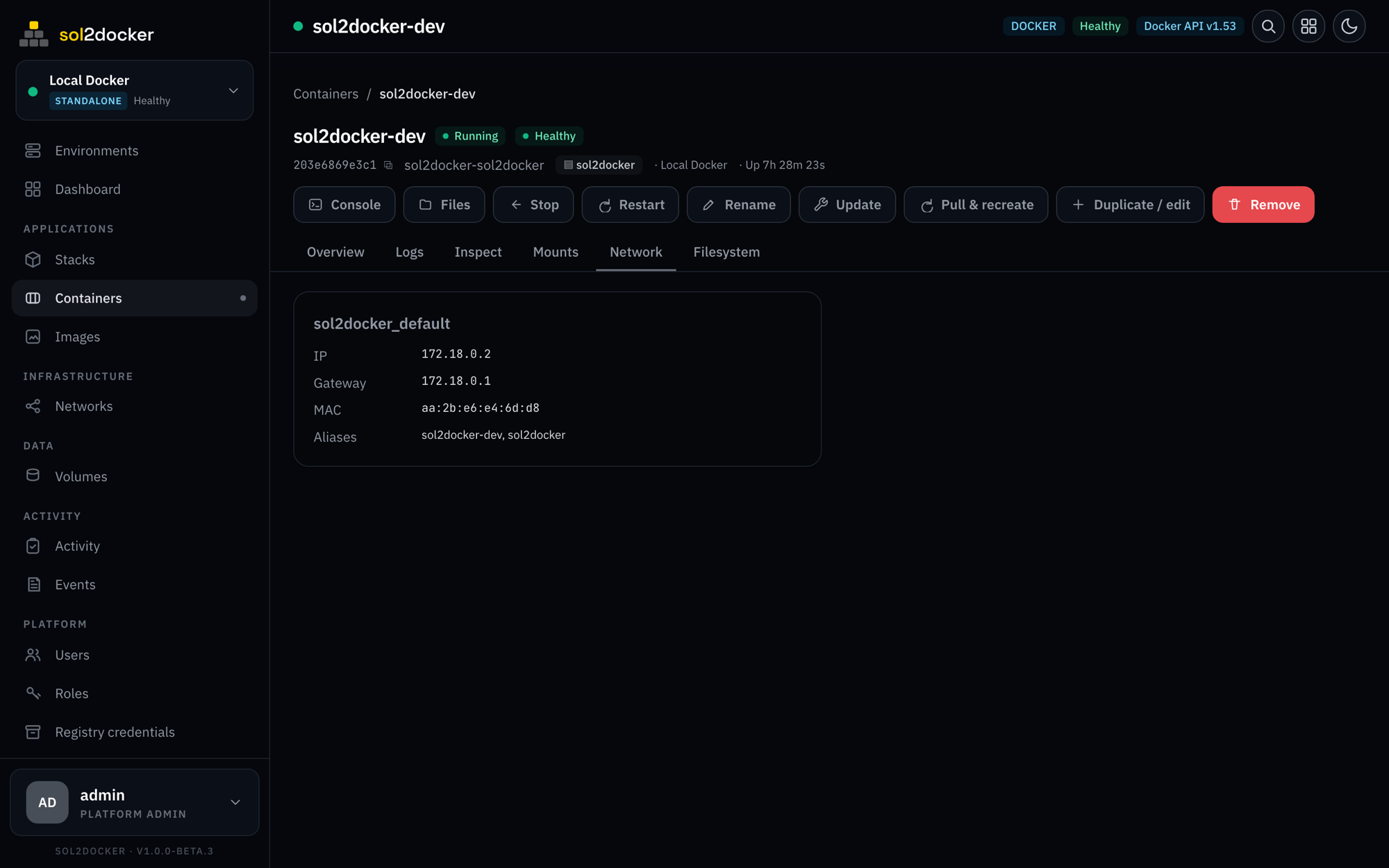Click the Events document icon
The width and height of the screenshot is (1389, 868).
(33, 585)
